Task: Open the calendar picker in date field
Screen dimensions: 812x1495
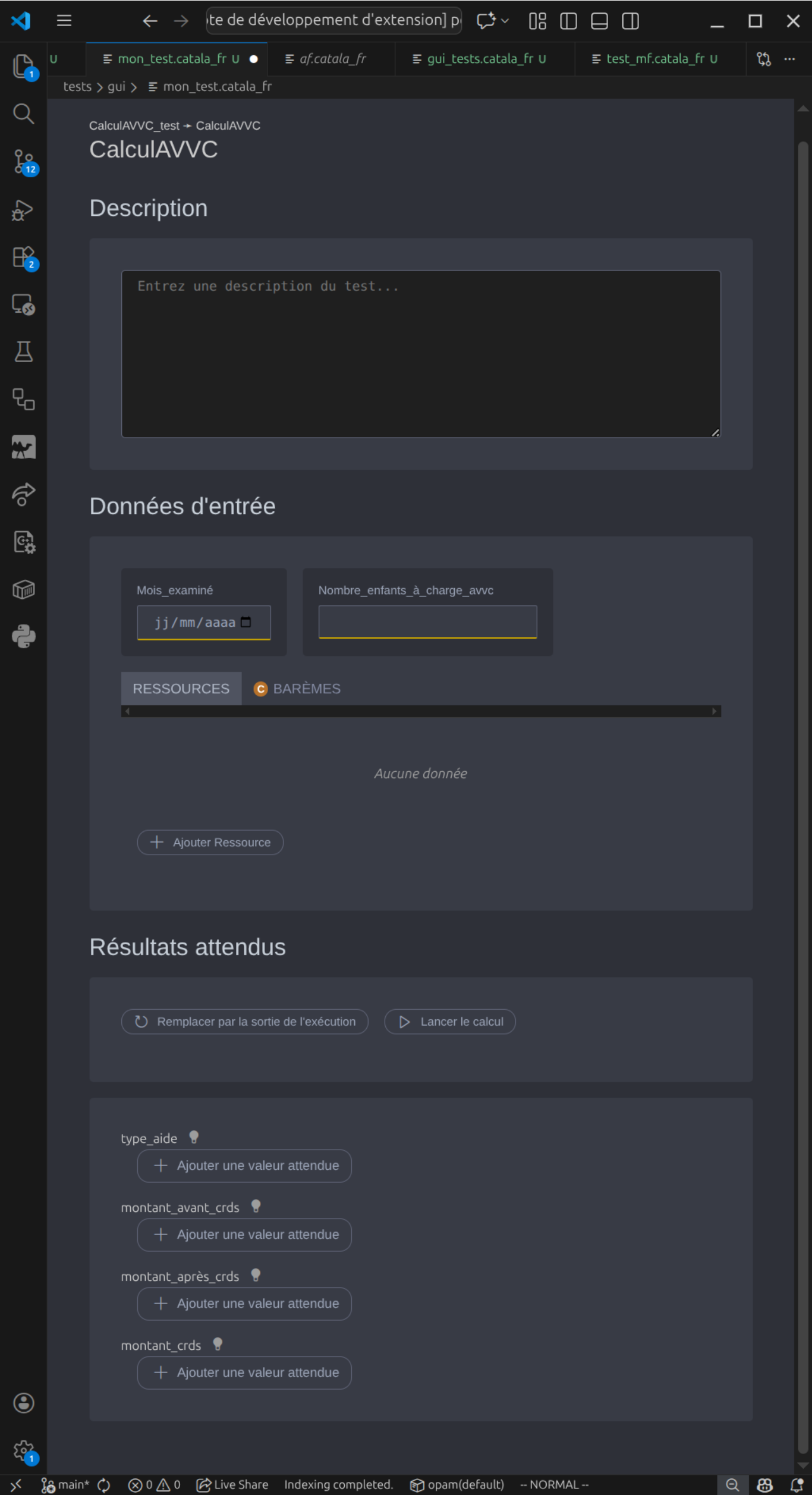Action: [246, 622]
